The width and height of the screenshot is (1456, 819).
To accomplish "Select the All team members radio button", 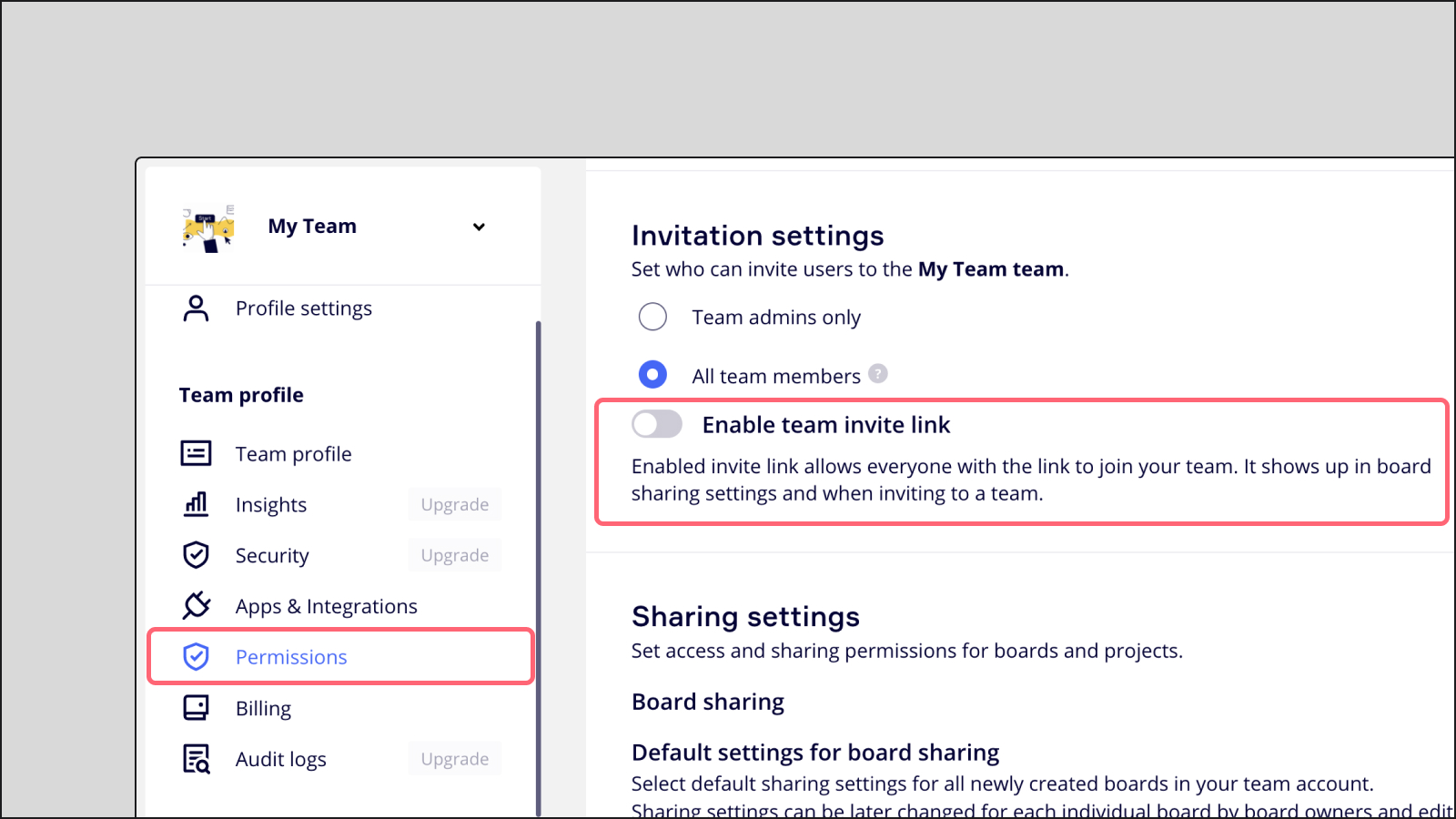I will pyautogui.click(x=652, y=375).
